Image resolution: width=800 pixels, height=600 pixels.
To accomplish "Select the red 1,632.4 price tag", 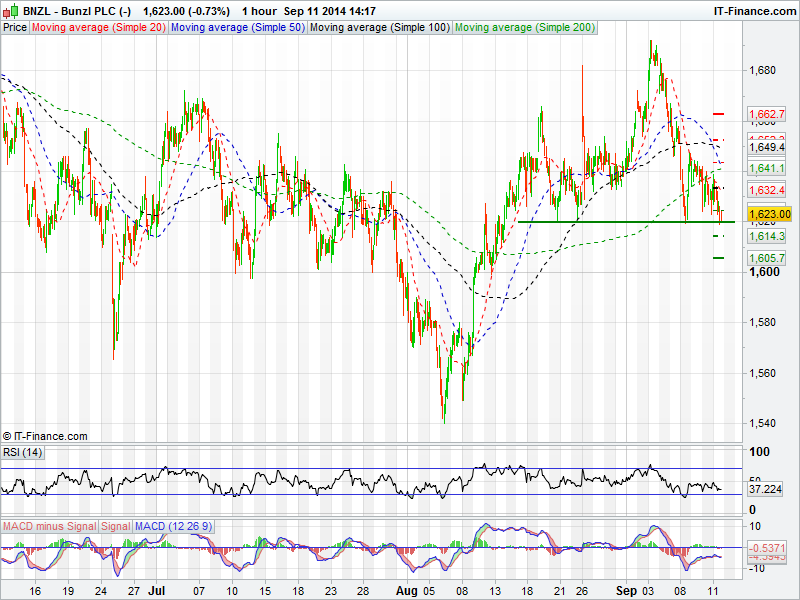I will (x=768, y=190).
